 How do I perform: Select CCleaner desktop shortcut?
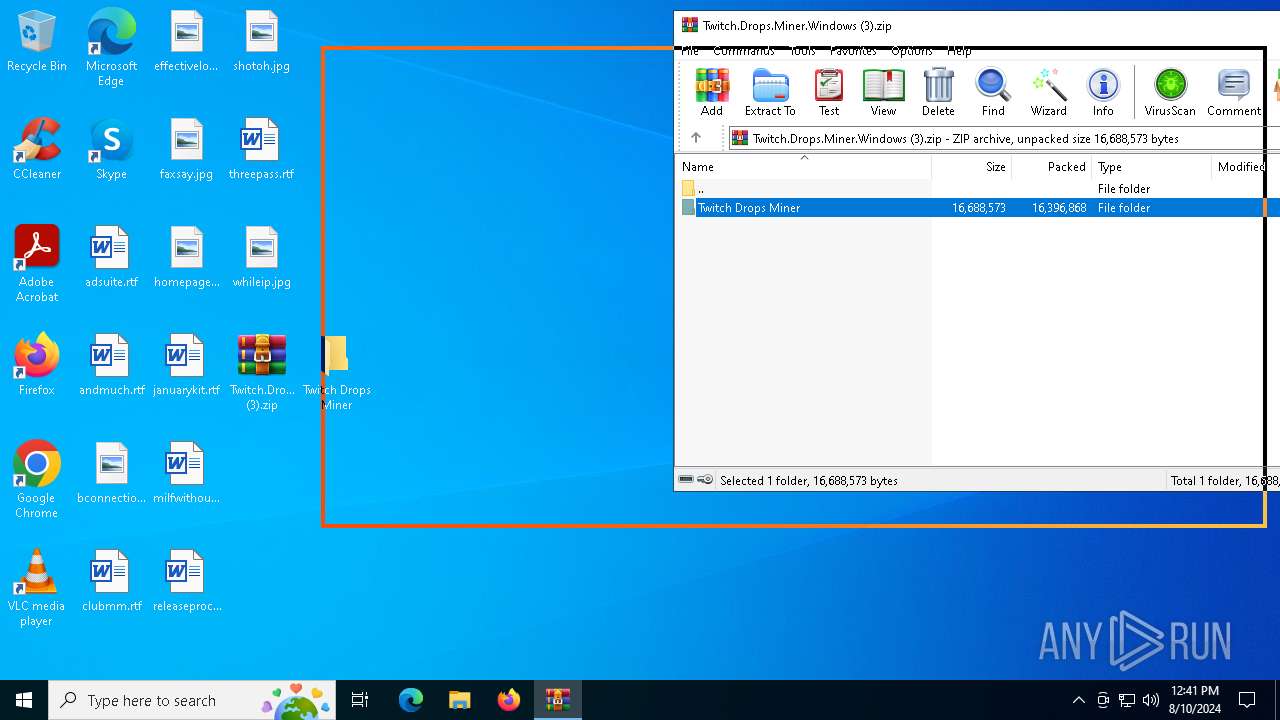coord(37,150)
